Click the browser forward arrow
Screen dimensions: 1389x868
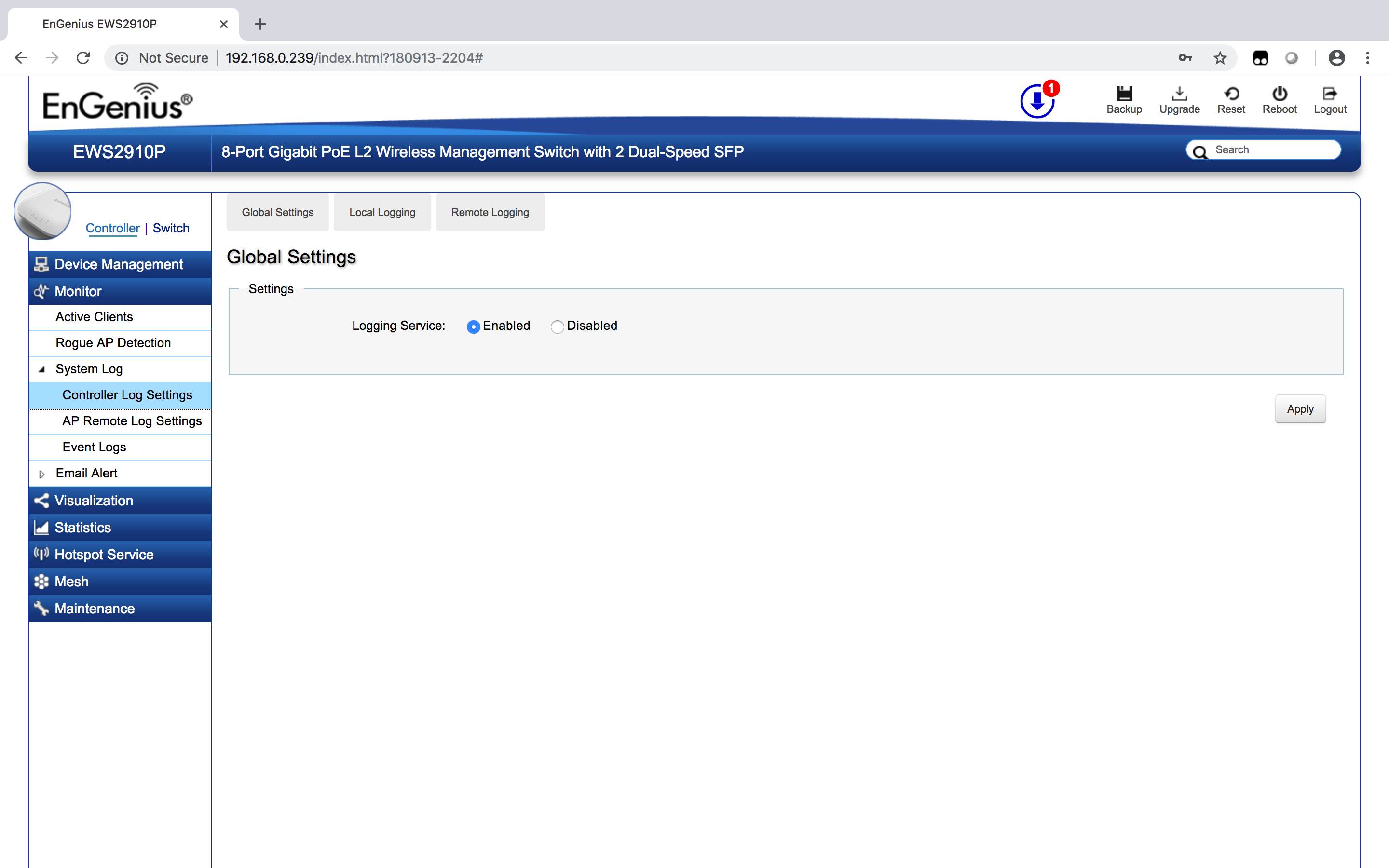pyautogui.click(x=52, y=58)
